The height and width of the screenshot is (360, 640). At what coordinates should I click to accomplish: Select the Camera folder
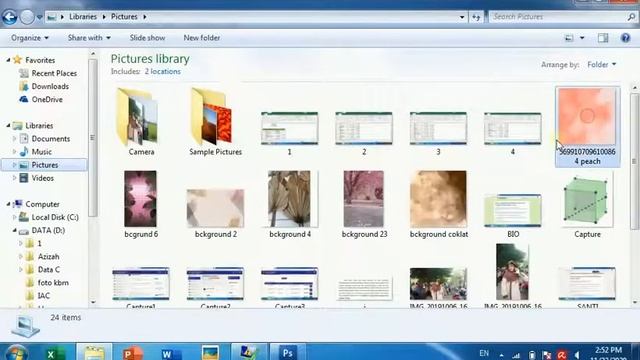[141, 122]
